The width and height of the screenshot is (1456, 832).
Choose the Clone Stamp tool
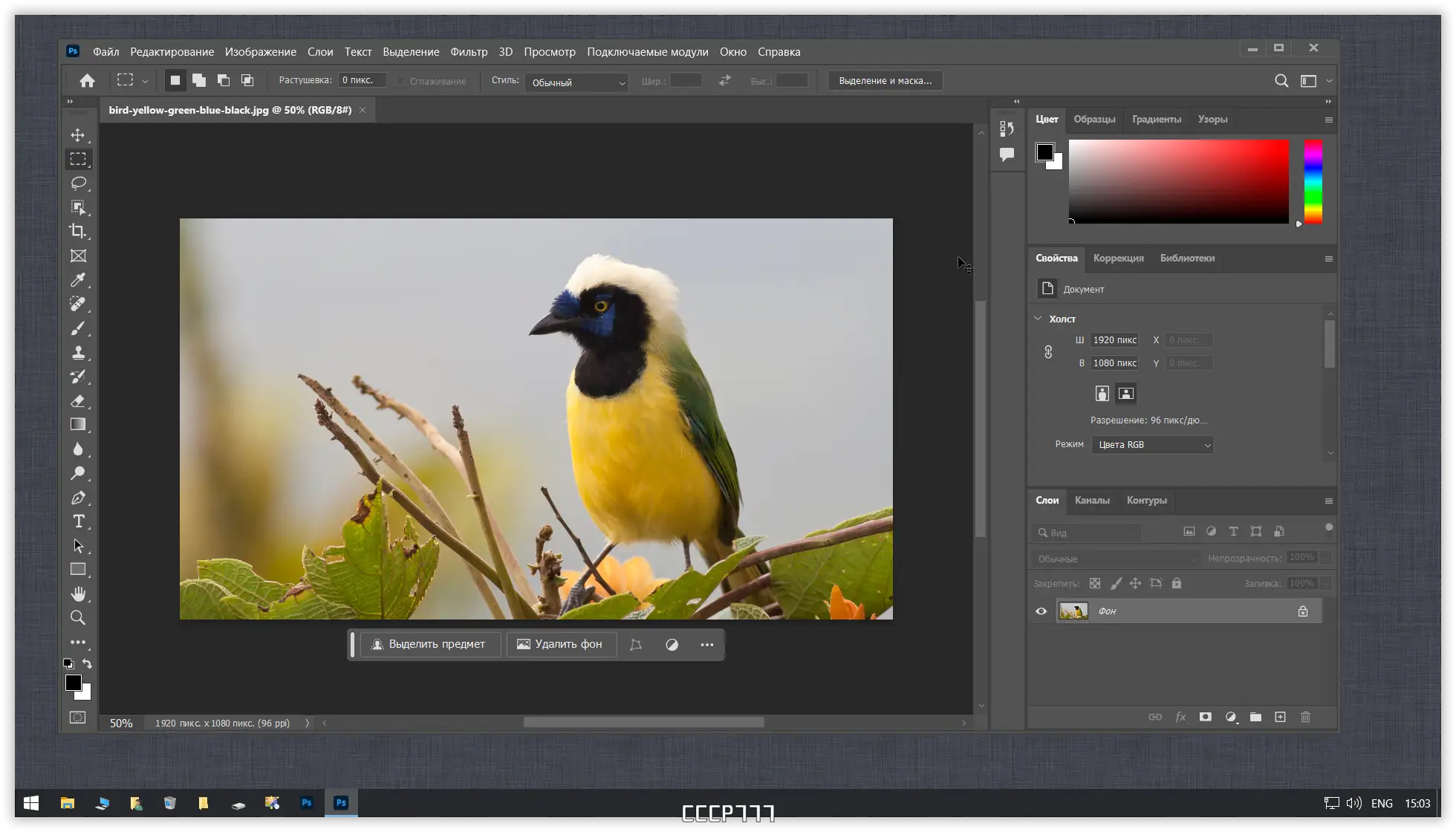pos(78,352)
